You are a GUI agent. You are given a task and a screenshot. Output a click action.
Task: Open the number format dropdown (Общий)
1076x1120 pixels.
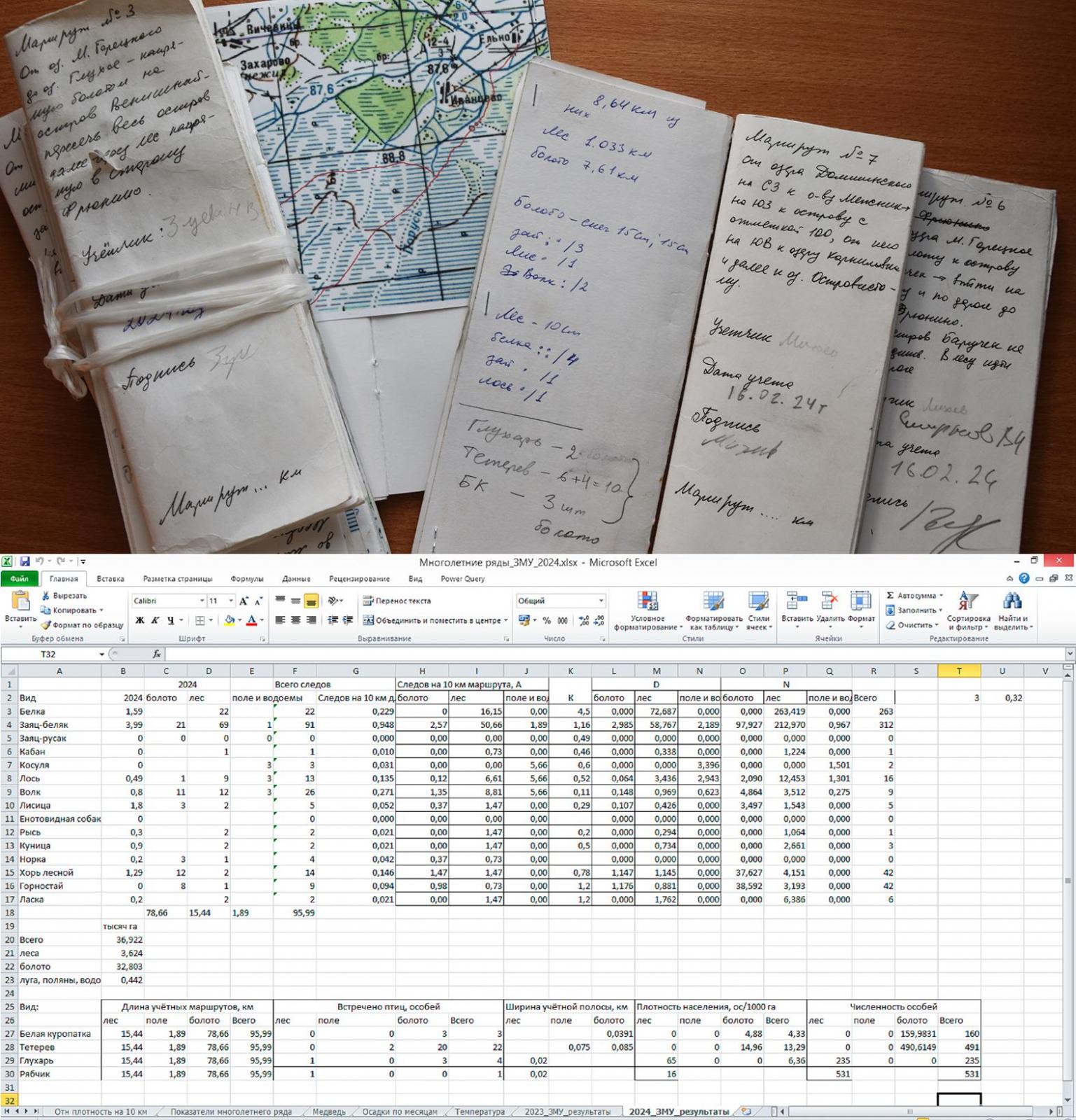click(x=601, y=601)
